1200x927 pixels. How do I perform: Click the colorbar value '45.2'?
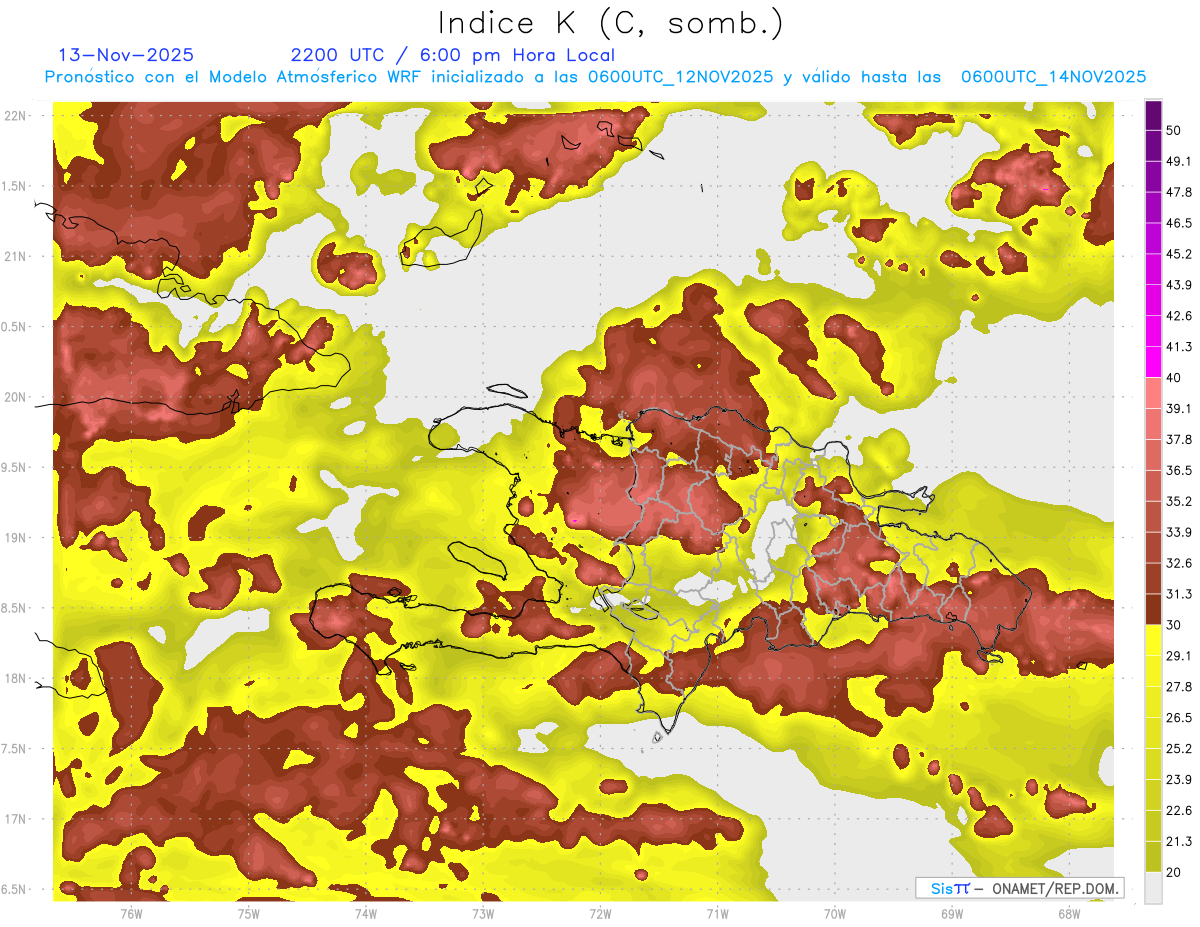coord(1179,254)
